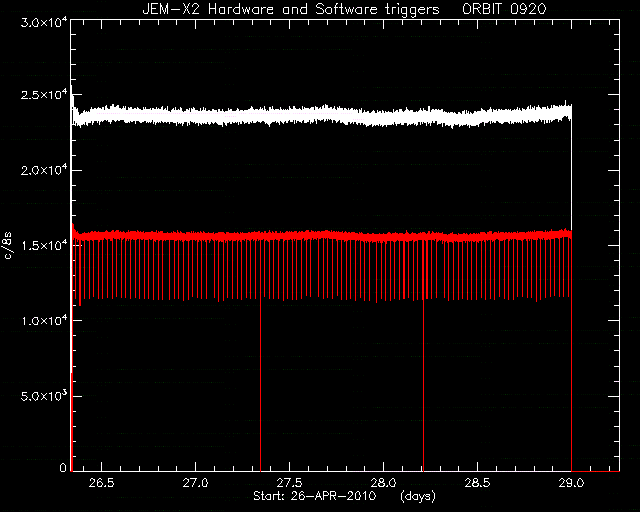640x512 pixels.
Task: Click the 28.0 x-axis tick label
Action: click(x=383, y=483)
